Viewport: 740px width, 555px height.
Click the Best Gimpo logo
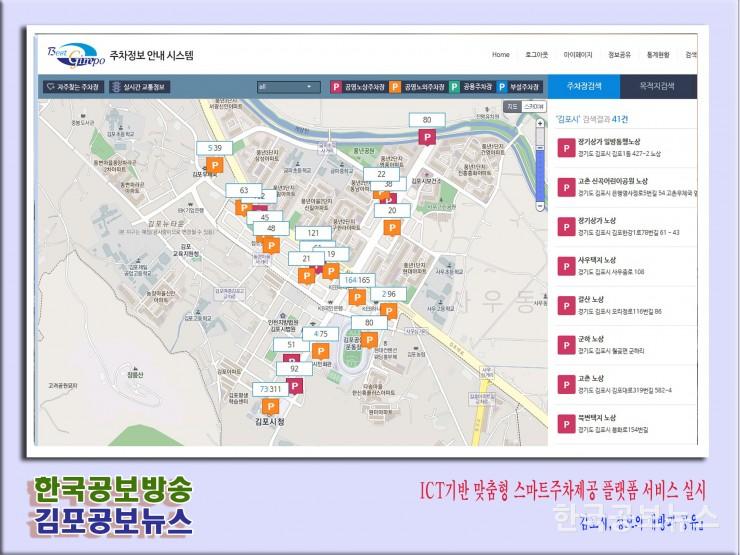76,56
